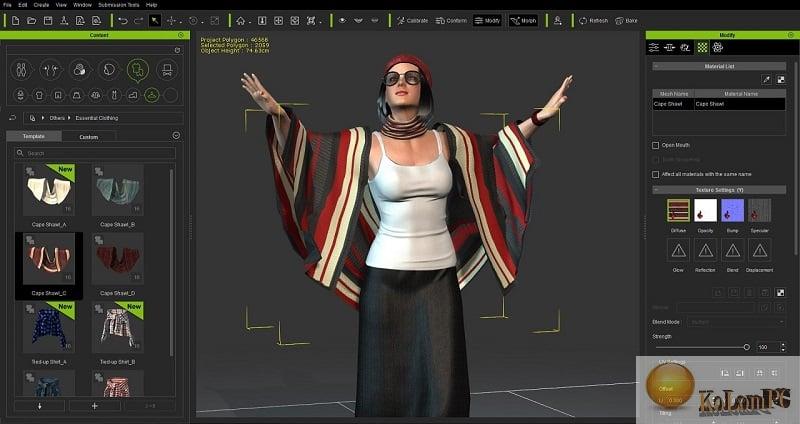Select the Cape Shawl_A thumbnail

[x=49, y=190]
